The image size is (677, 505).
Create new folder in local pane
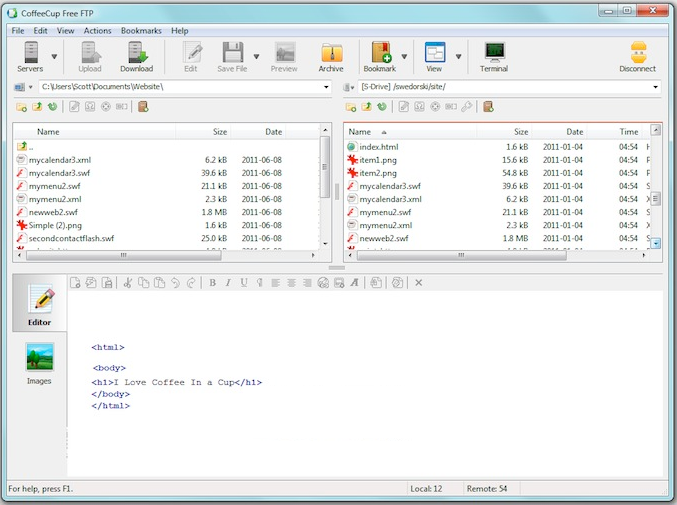[x=22, y=107]
